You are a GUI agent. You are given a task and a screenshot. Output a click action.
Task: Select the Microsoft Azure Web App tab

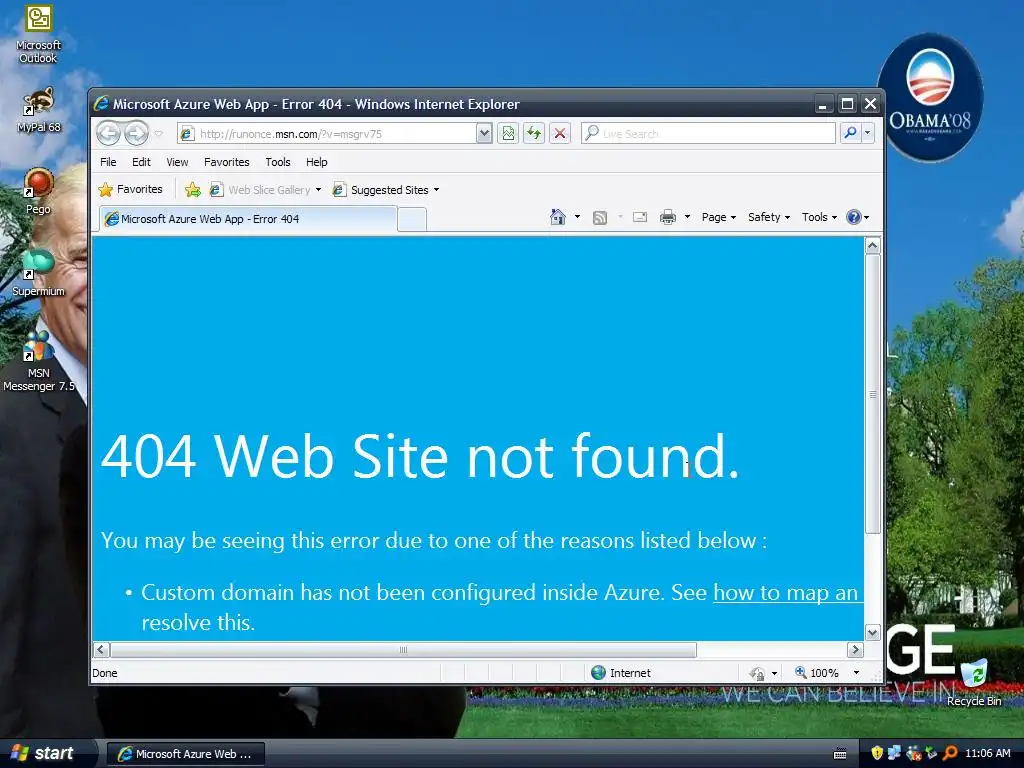[x=248, y=219]
